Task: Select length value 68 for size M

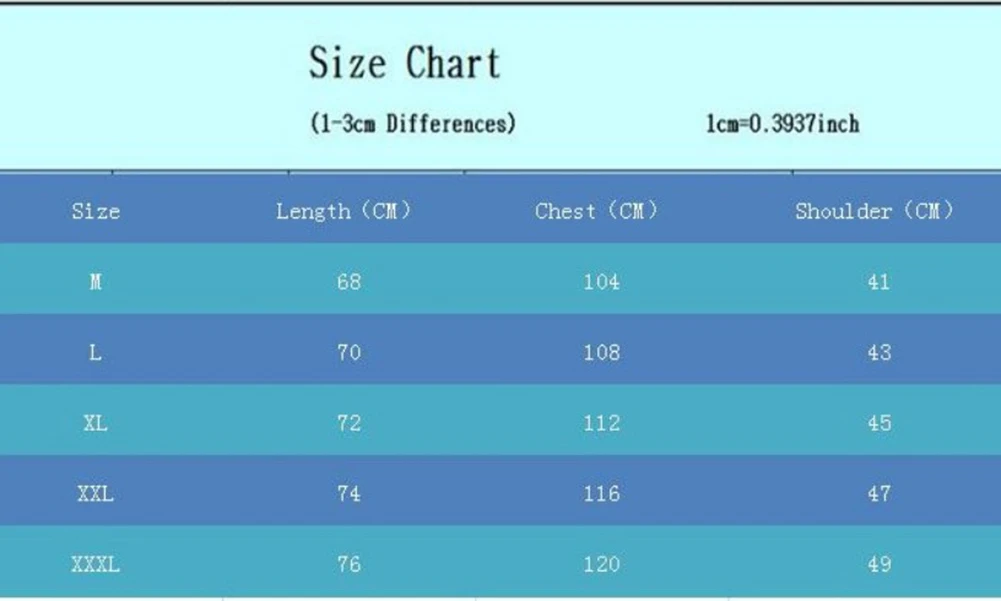Action: (349, 282)
